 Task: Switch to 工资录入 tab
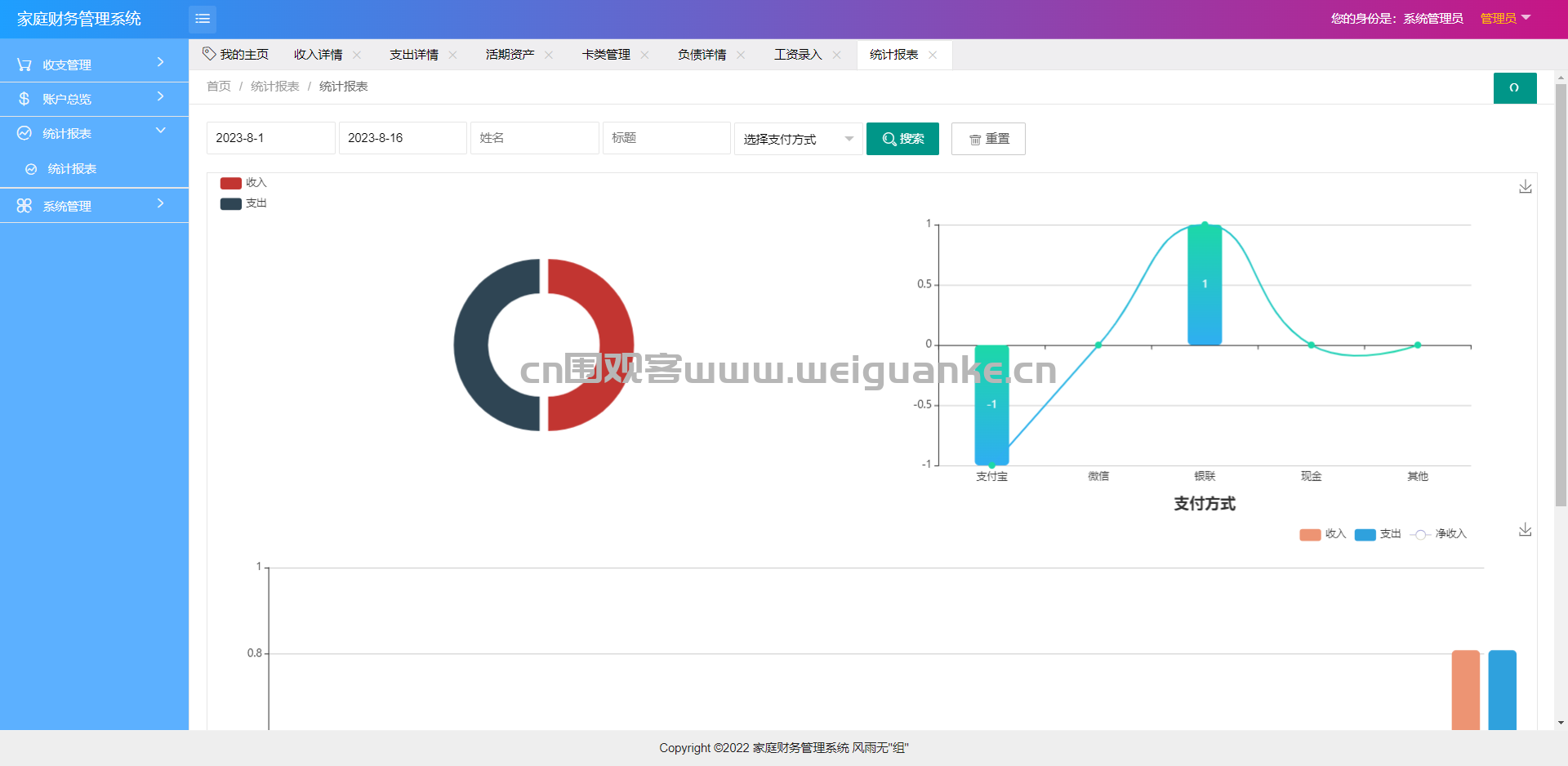[x=798, y=55]
